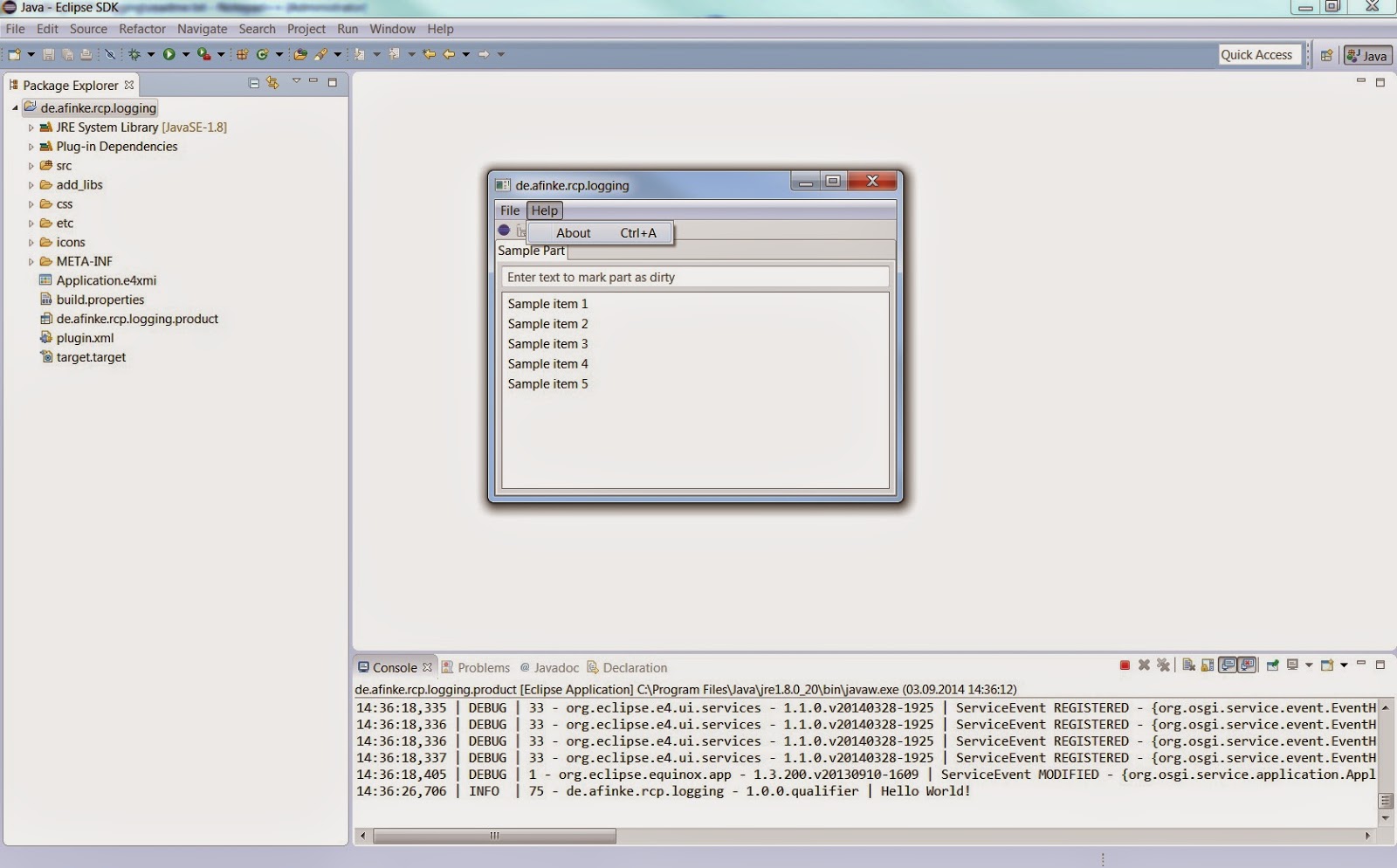Viewport: 1397px width, 868px height.
Task: Open the Project menu
Action: (x=306, y=29)
